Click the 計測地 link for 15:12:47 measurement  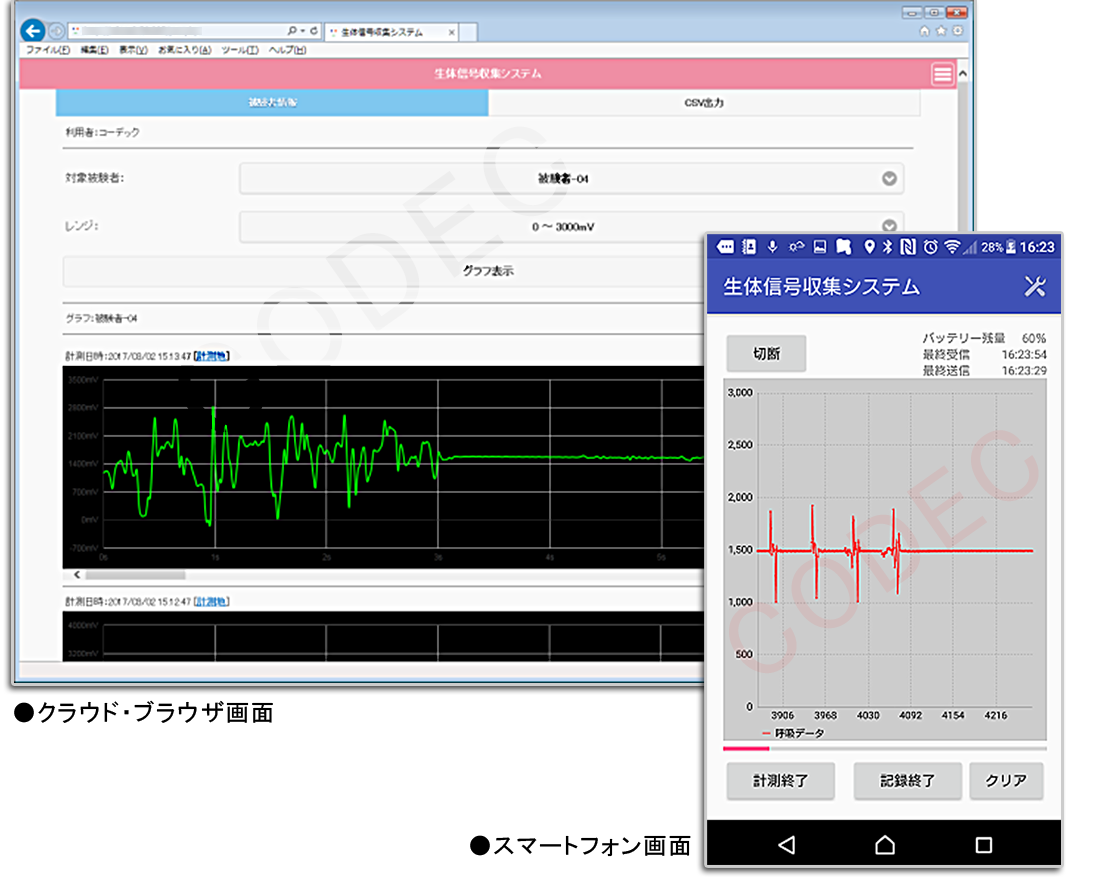[212, 602]
